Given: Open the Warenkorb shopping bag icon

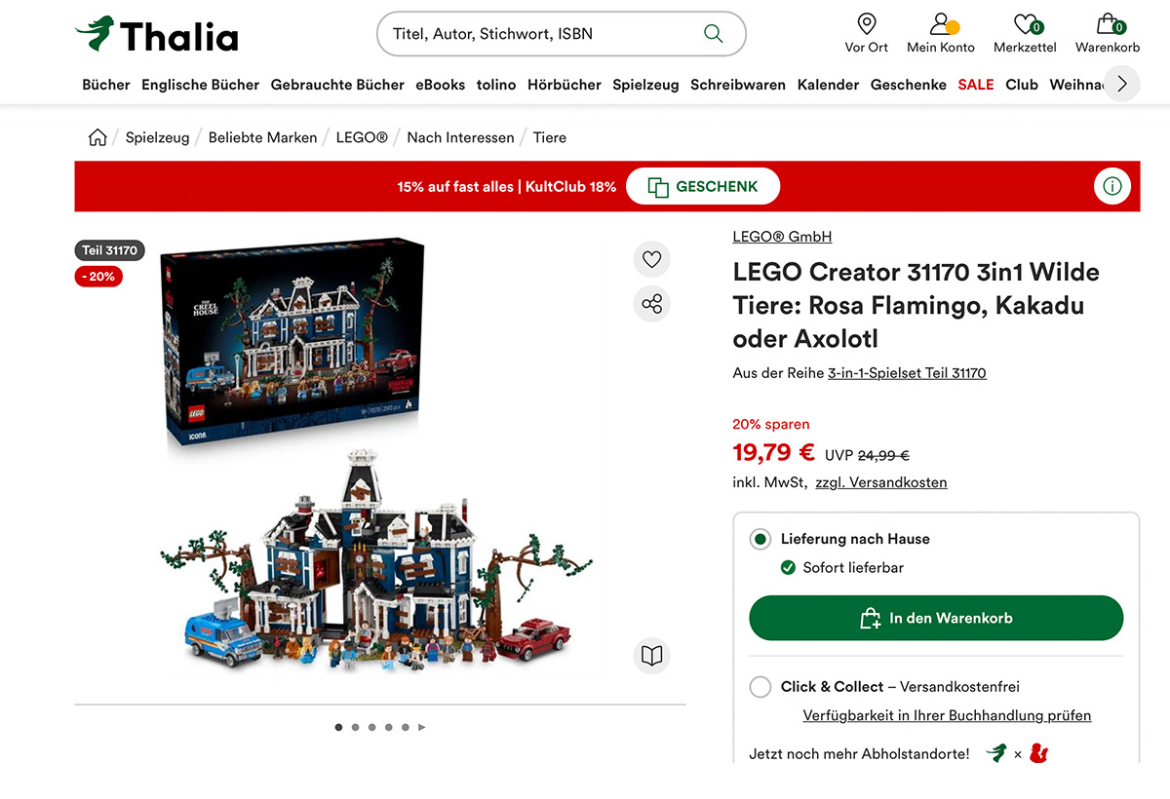Looking at the screenshot, I should click(x=1108, y=24).
